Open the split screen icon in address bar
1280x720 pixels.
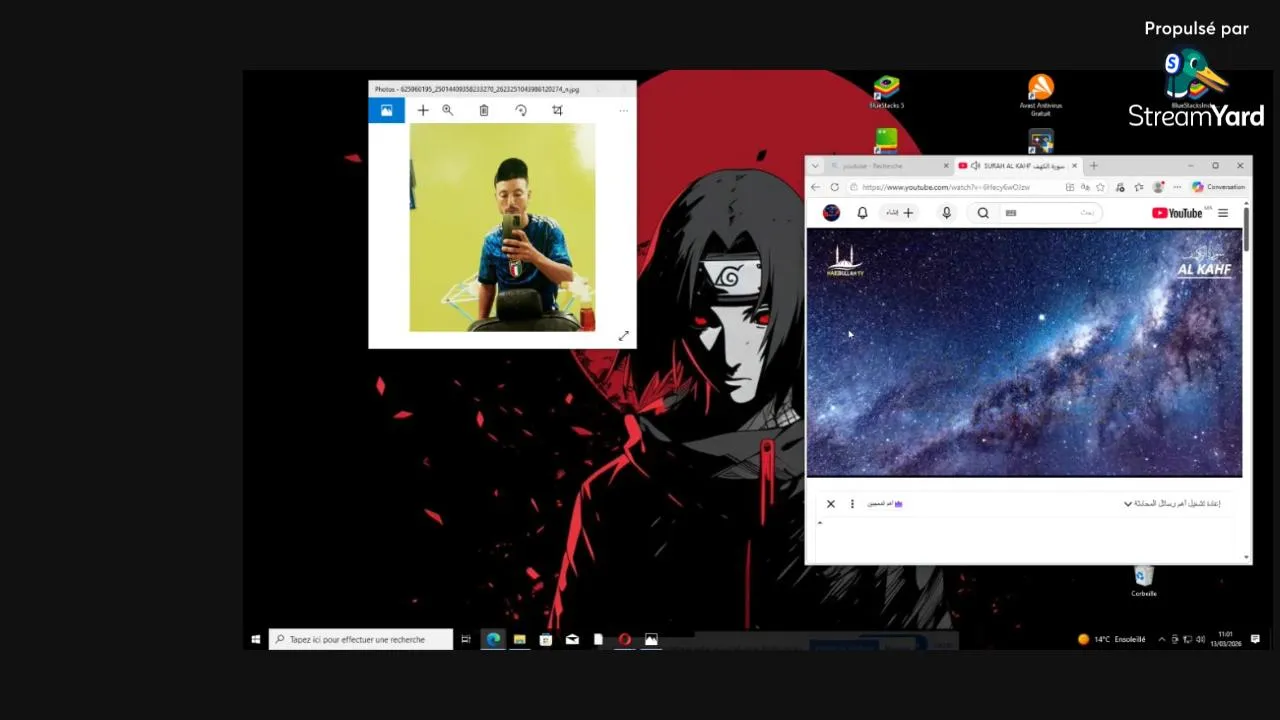pyautogui.click(x=1070, y=187)
